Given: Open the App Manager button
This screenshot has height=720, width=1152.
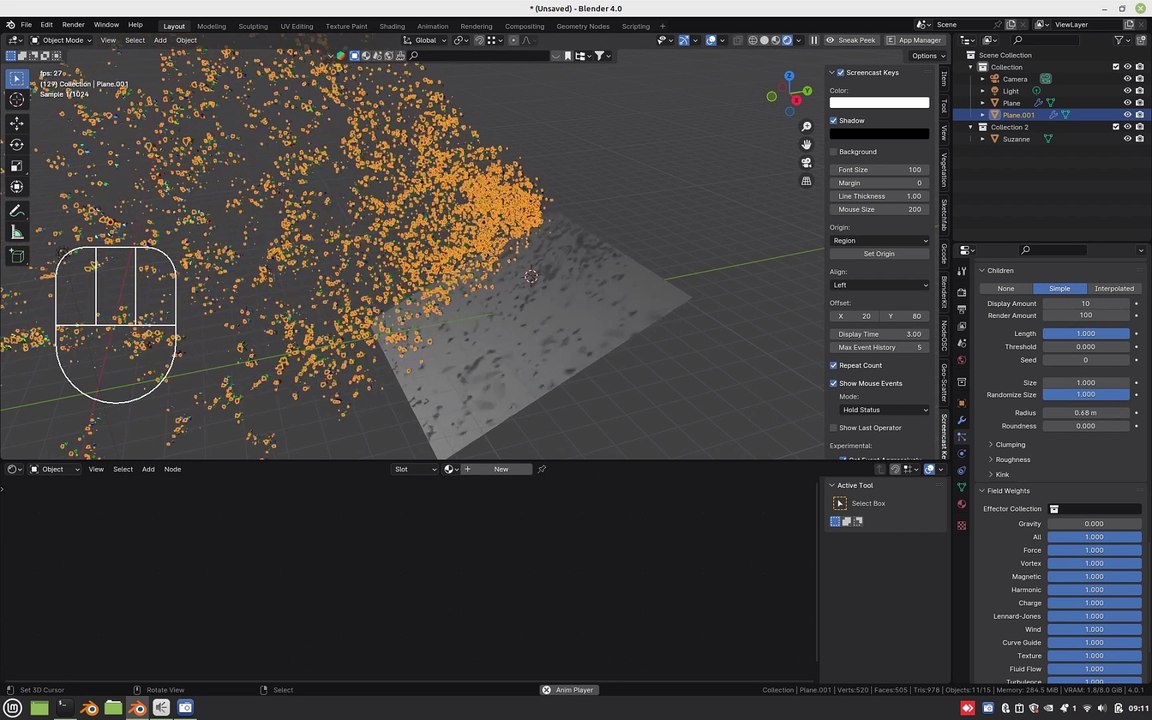Looking at the screenshot, I should [x=914, y=40].
